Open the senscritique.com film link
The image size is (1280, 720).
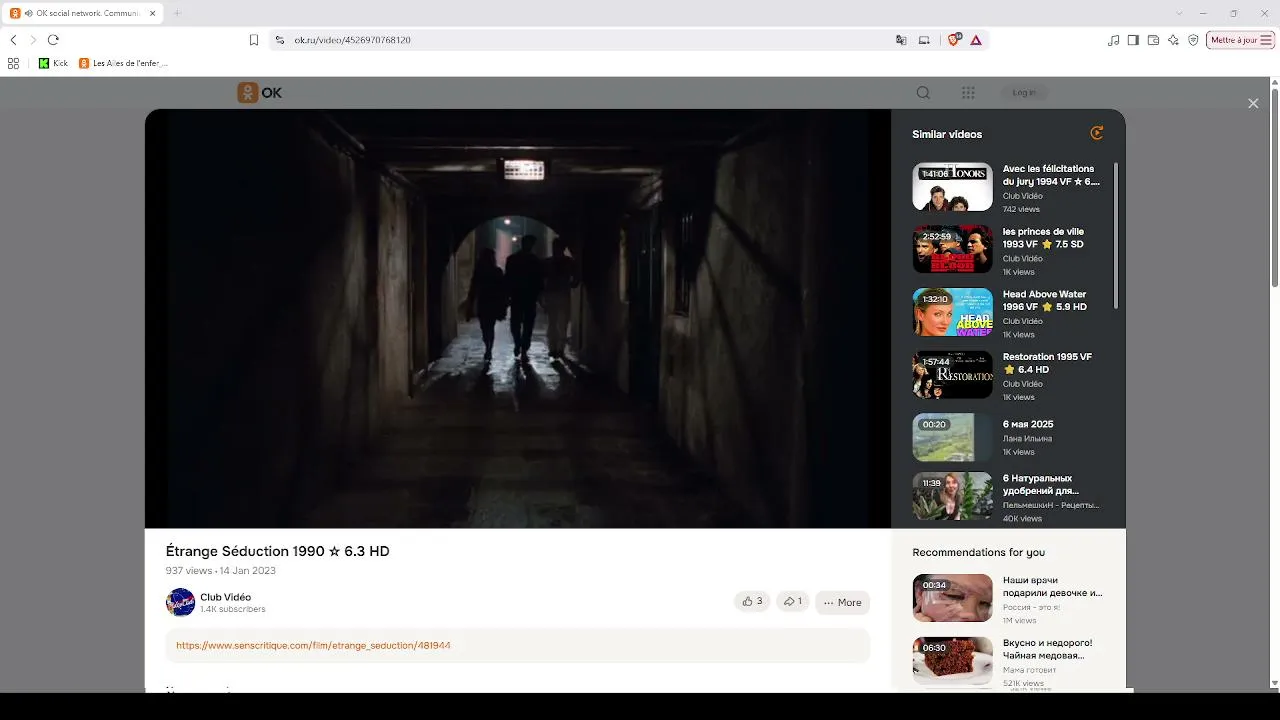(313, 646)
